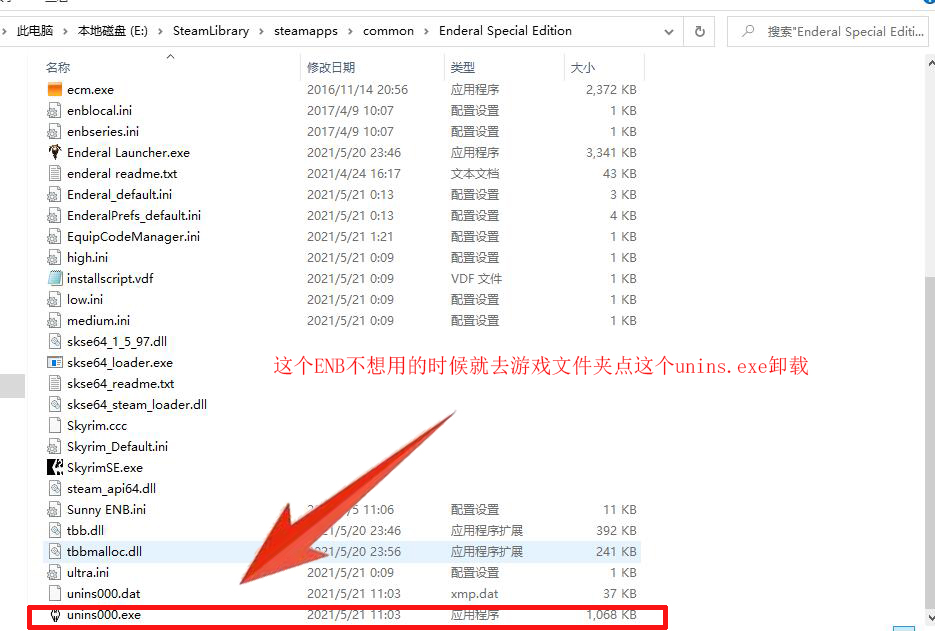
Task: Expand chevron after 本地磁盘 (E:) breadcrumb
Action: [x=160, y=31]
